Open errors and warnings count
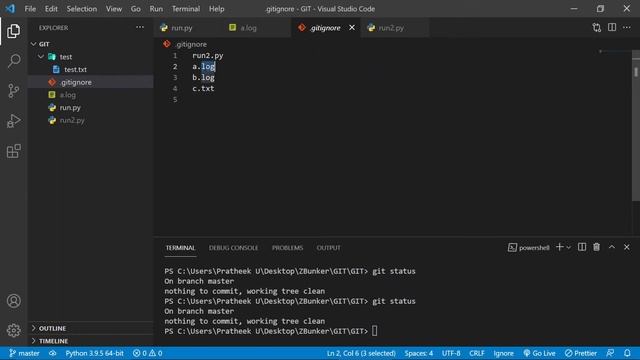 point(148,353)
